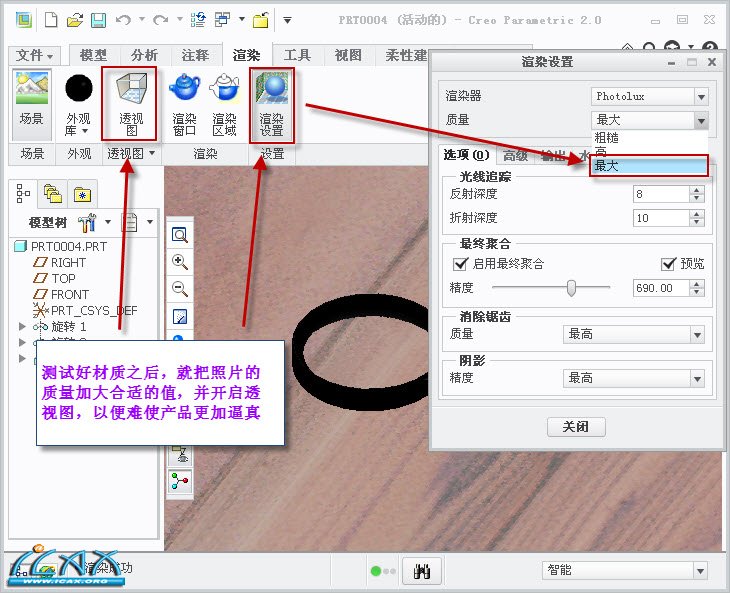
Task: Open the 文件 file menu
Action: click(x=34, y=55)
